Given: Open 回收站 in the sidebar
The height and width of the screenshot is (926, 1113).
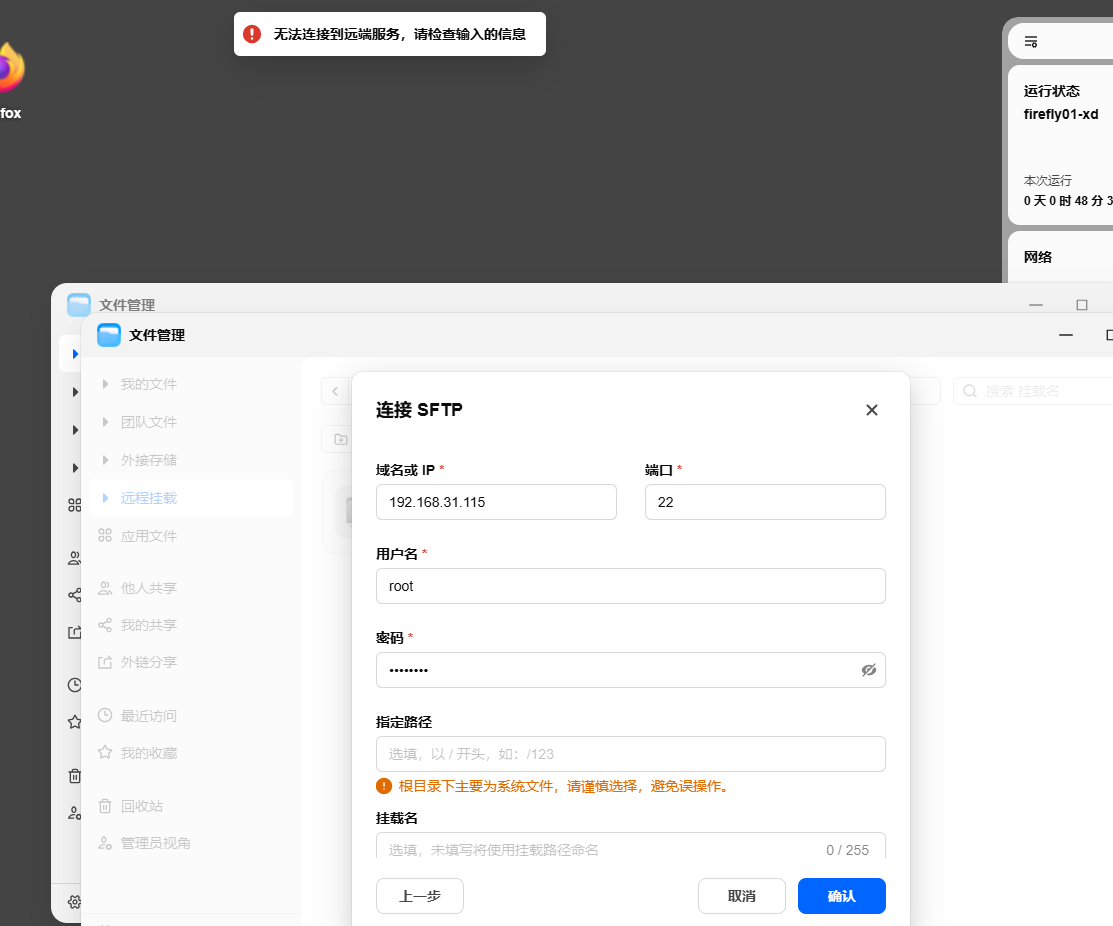Looking at the screenshot, I should tap(191, 806).
